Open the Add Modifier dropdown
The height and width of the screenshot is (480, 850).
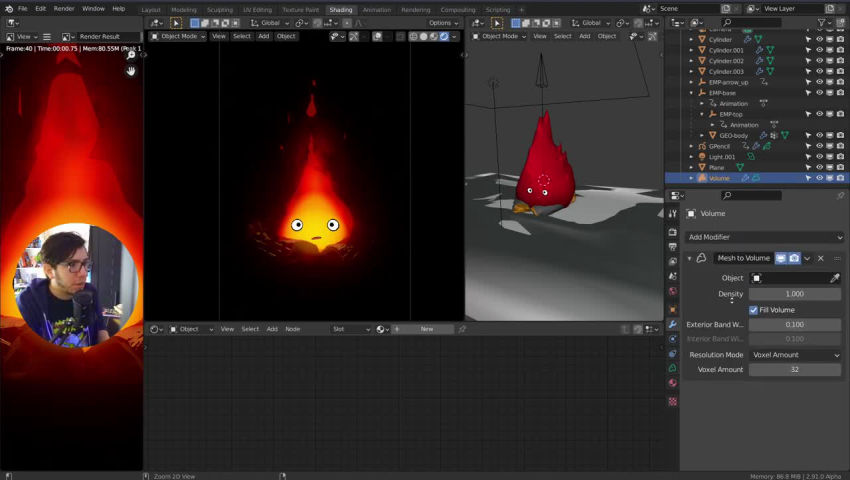point(764,237)
